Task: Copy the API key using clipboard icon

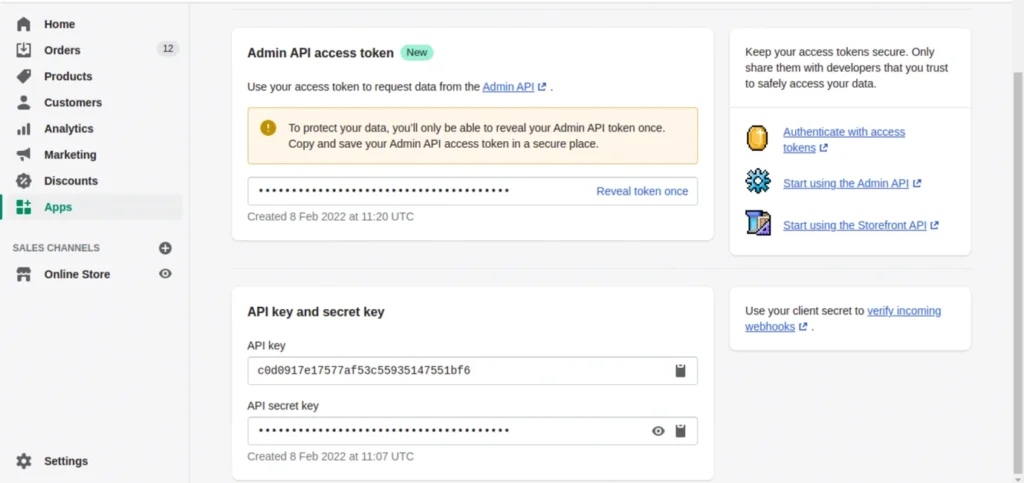Action: (x=680, y=371)
